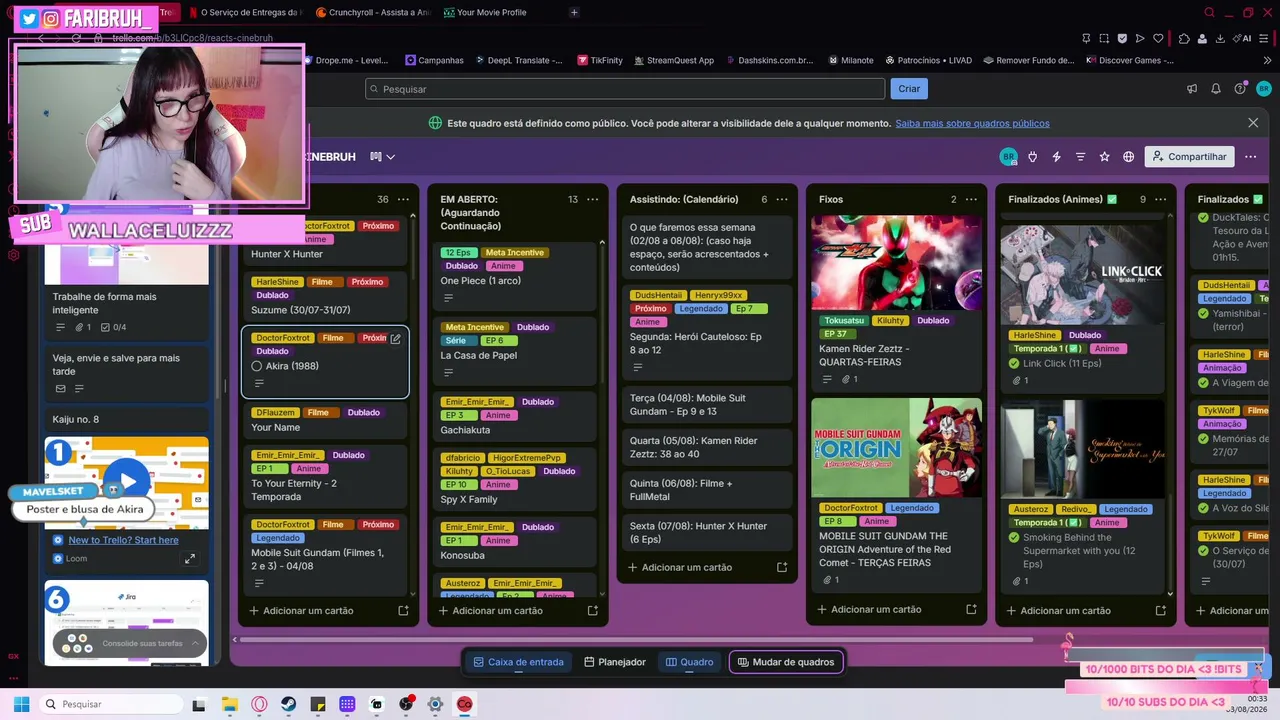Expand the Loom embed with the arrows icon

pos(190,559)
